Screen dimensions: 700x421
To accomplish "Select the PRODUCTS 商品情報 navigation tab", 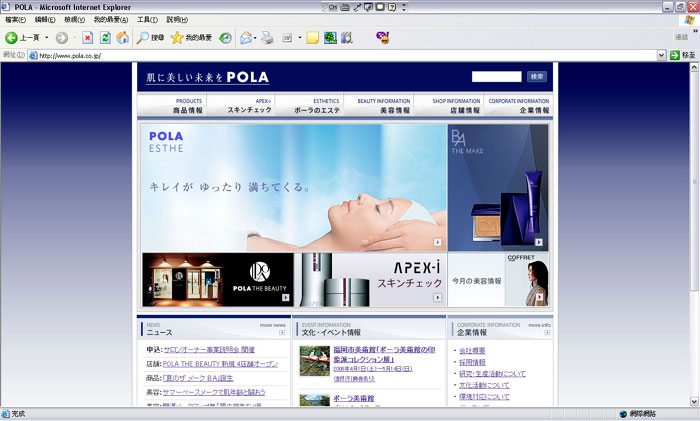I will [172, 106].
